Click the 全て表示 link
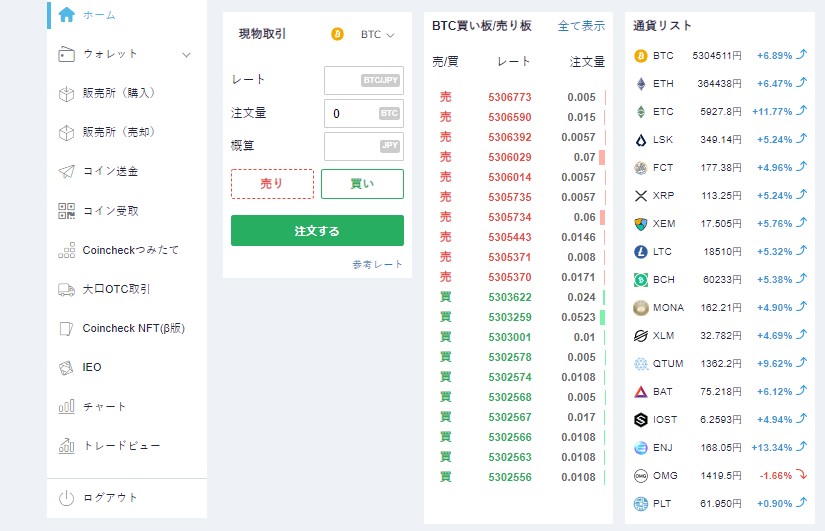The height and width of the screenshot is (531, 825). point(581,26)
